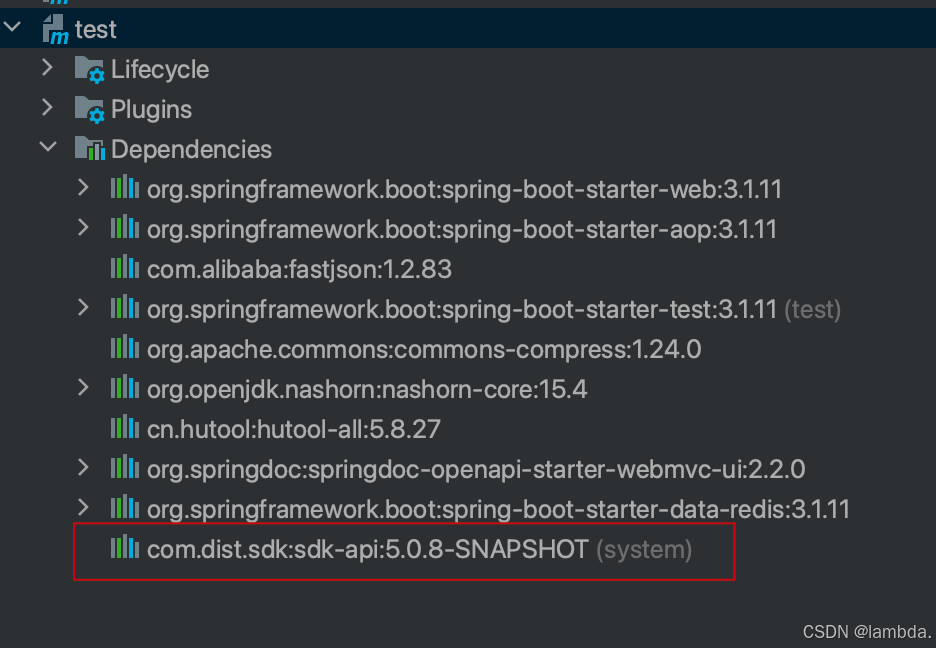This screenshot has height=648, width=936.
Task: Expand springdoc-openapi-starter-webmvc-ui dependency
Action: [84, 468]
